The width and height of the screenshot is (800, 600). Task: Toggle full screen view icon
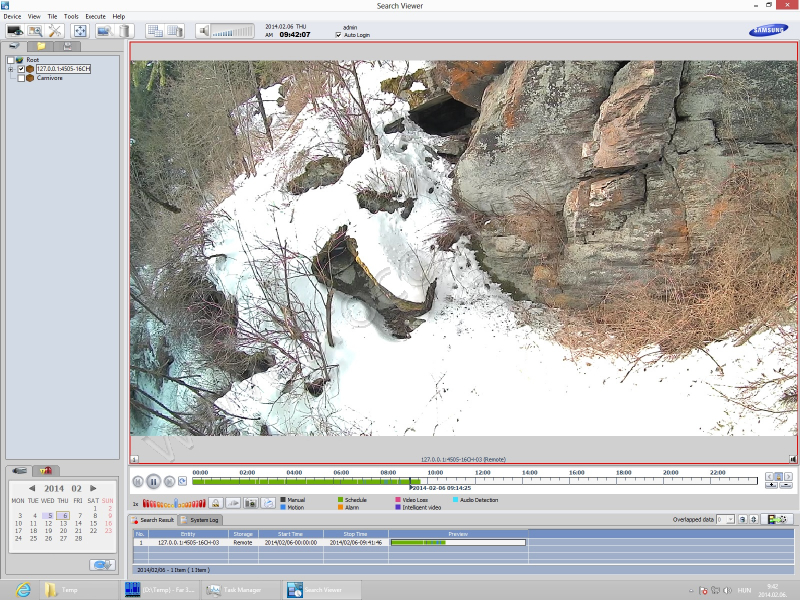pos(80,31)
